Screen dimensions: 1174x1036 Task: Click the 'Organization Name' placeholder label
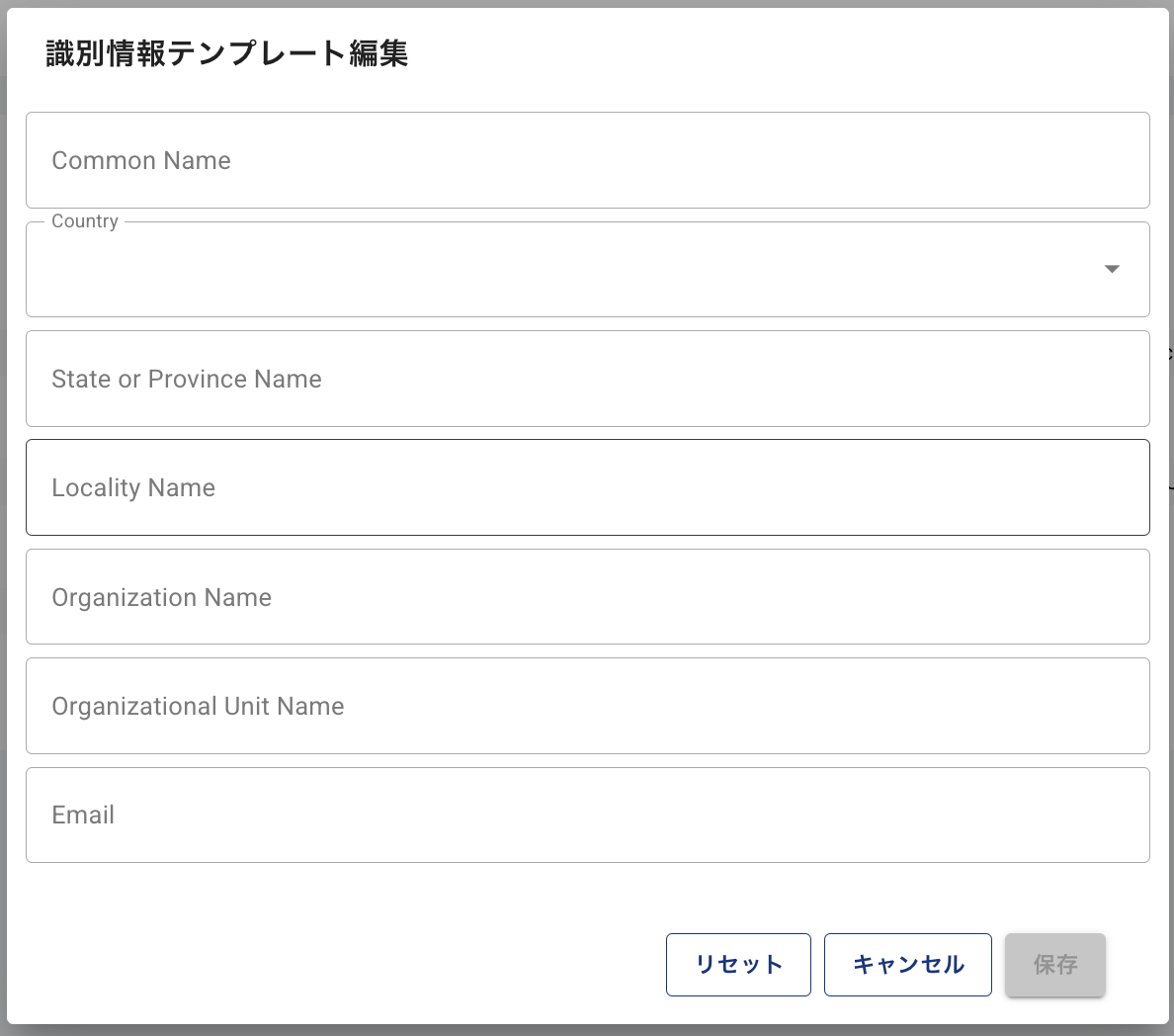point(161,597)
